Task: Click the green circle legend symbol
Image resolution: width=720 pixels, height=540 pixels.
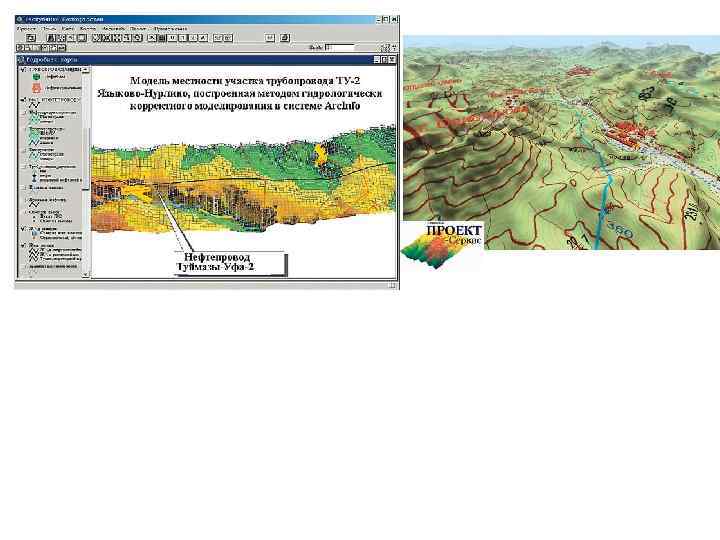Action: click(x=36, y=77)
